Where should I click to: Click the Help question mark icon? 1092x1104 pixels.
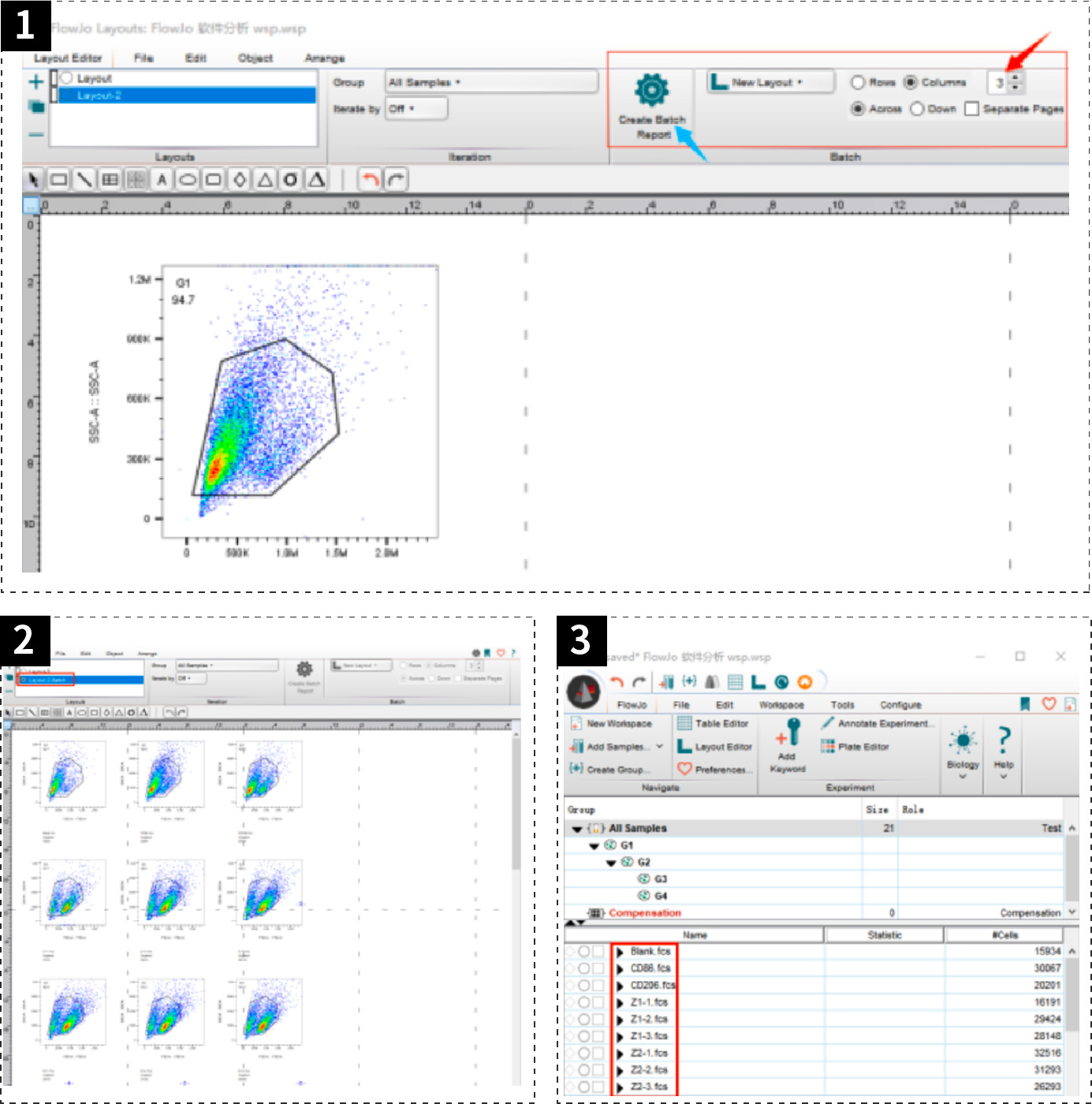[x=1004, y=740]
